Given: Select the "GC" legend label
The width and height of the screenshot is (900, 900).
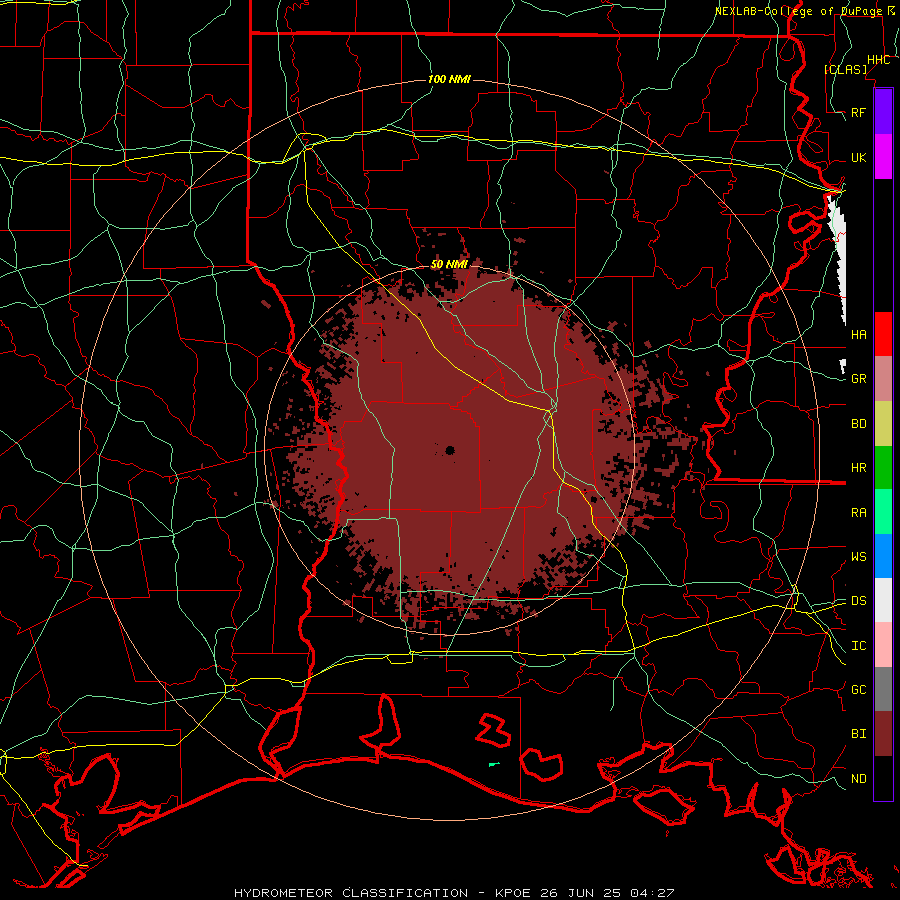Looking at the screenshot, I should (x=858, y=690).
